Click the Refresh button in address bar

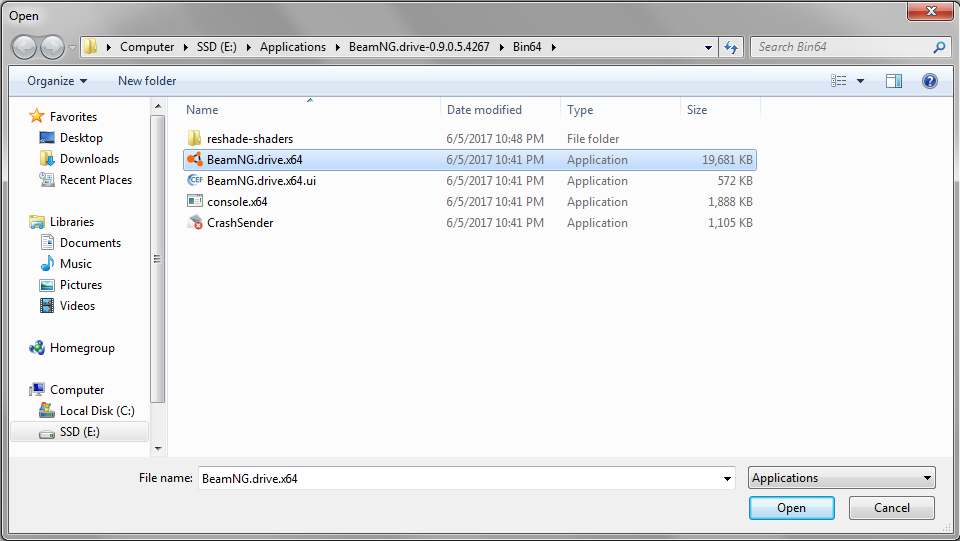731,47
